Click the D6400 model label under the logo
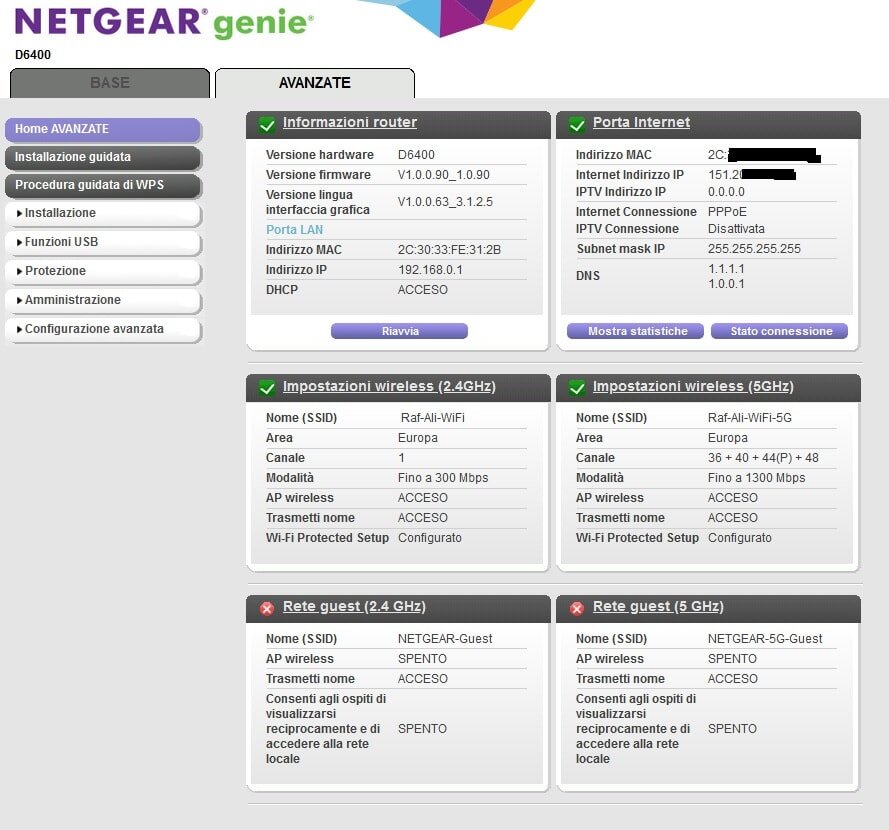This screenshot has height=830, width=889. (x=33, y=55)
